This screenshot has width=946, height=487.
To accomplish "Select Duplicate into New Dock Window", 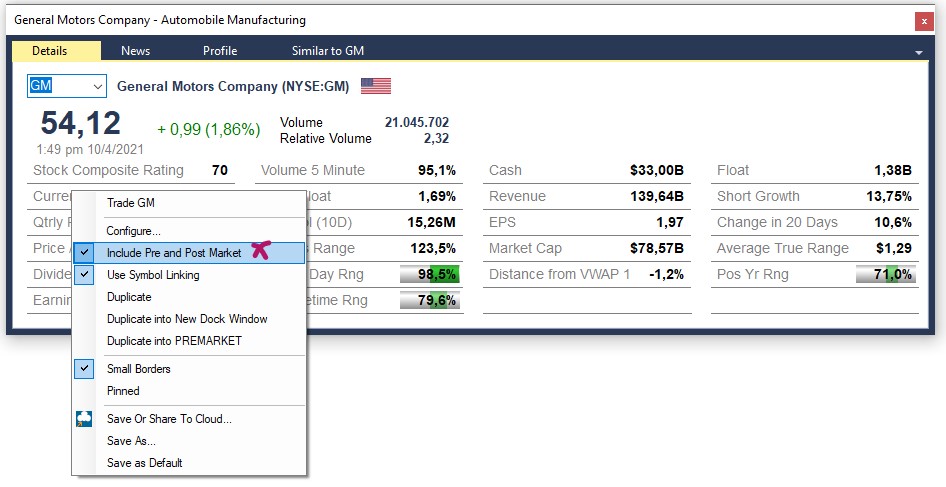I will [x=187, y=319].
